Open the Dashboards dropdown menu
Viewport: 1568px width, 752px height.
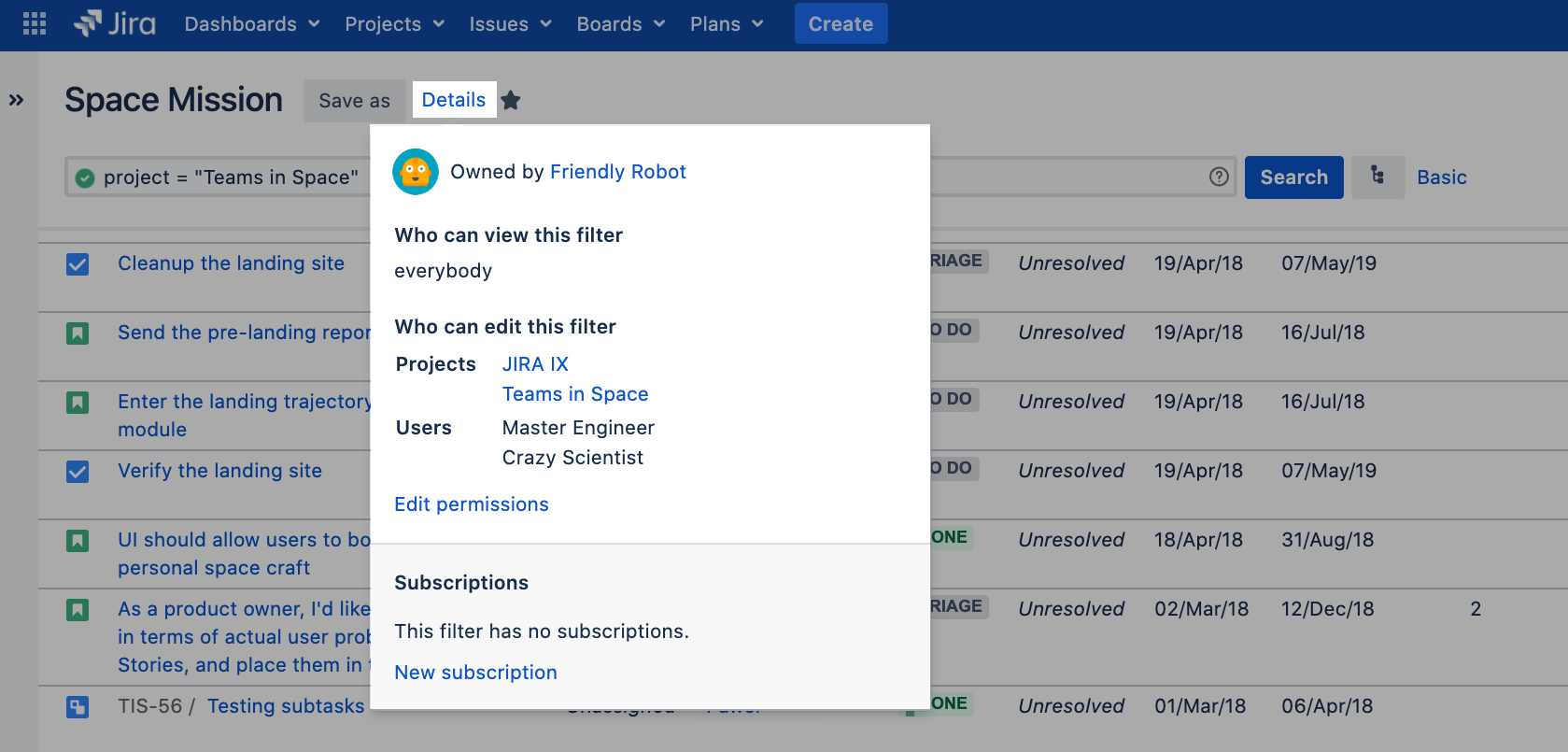pos(252,24)
